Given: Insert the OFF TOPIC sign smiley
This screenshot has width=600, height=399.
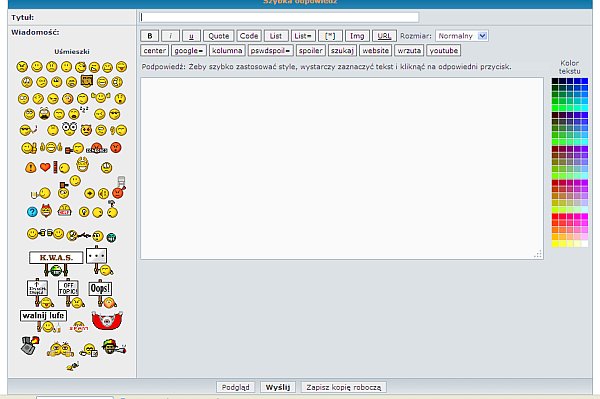Looking at the screenshot, I should (71, 293).
